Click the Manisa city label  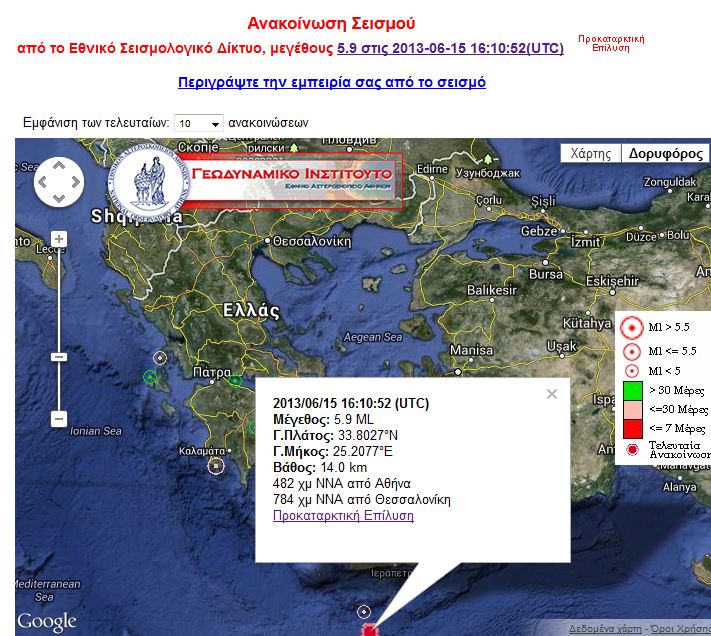[x=471, y=350]
